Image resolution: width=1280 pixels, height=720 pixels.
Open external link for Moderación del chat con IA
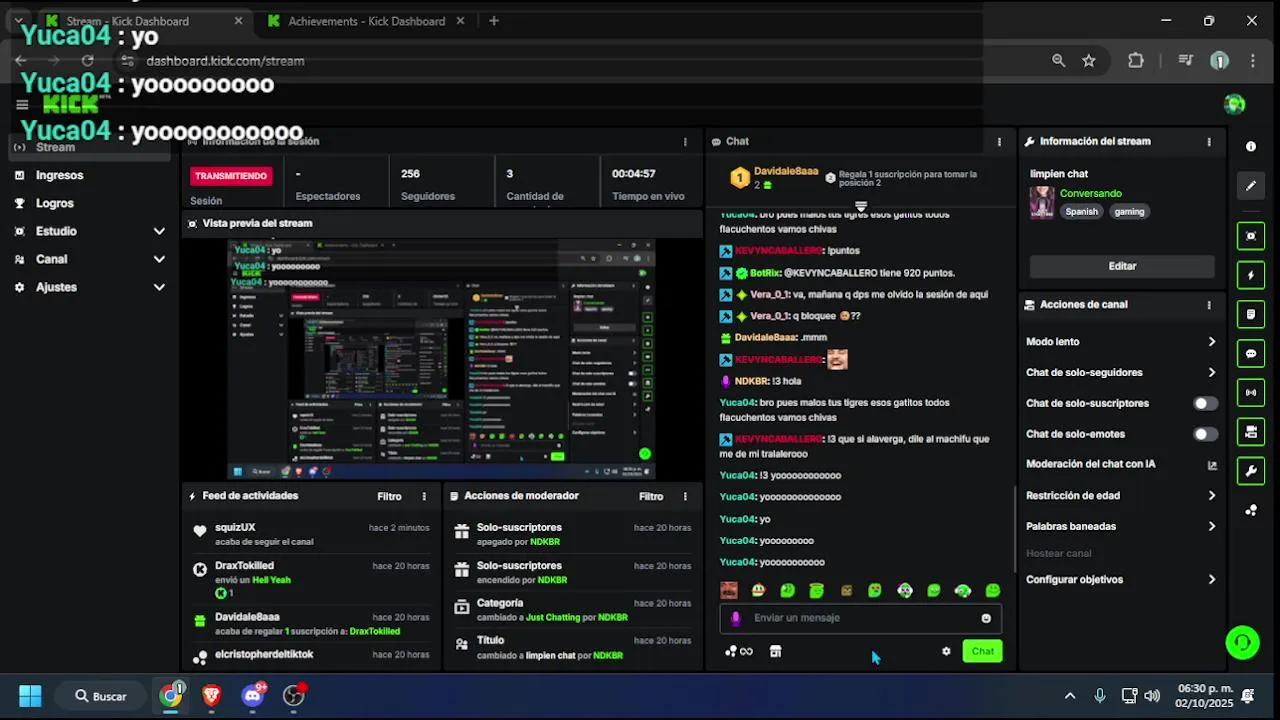pyautogui.click(x=1212, y=465)
